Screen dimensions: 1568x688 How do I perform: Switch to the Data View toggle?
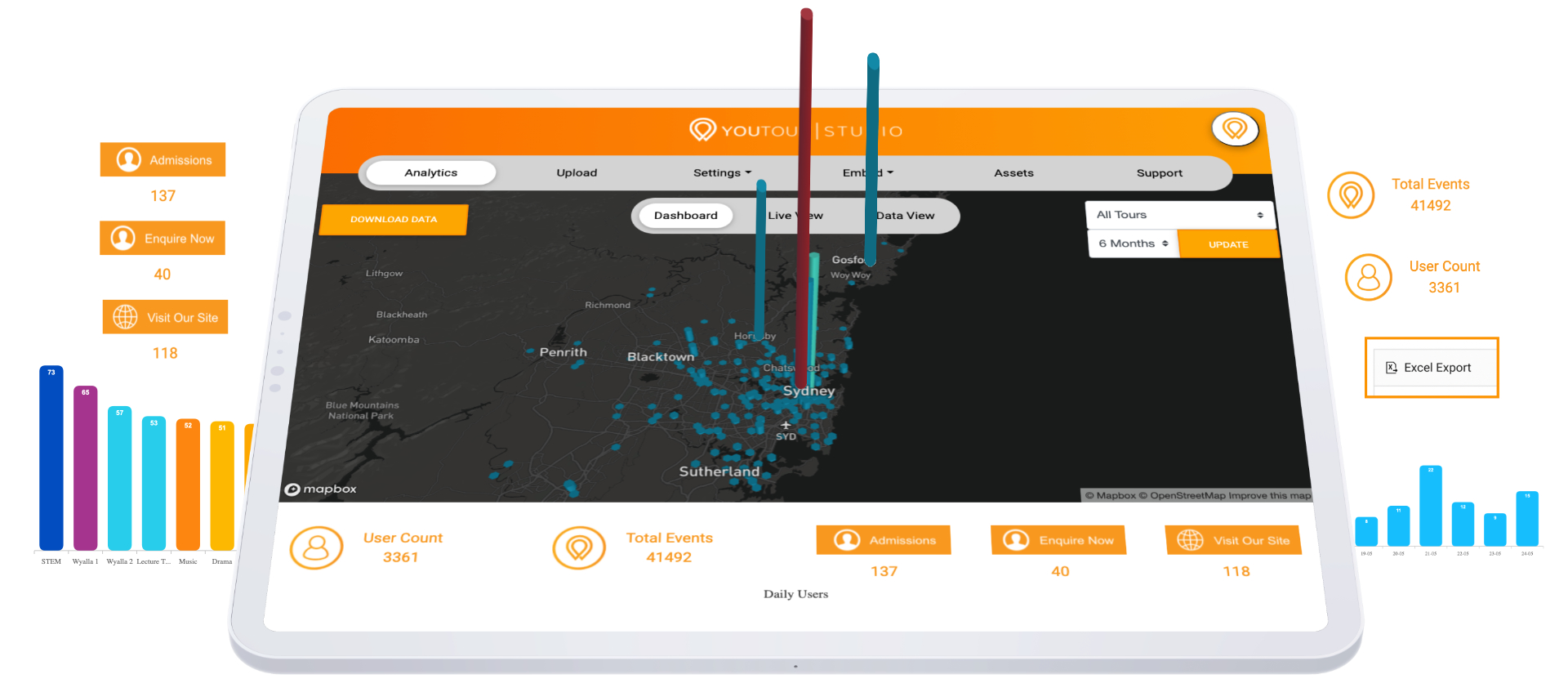[905, 216]
